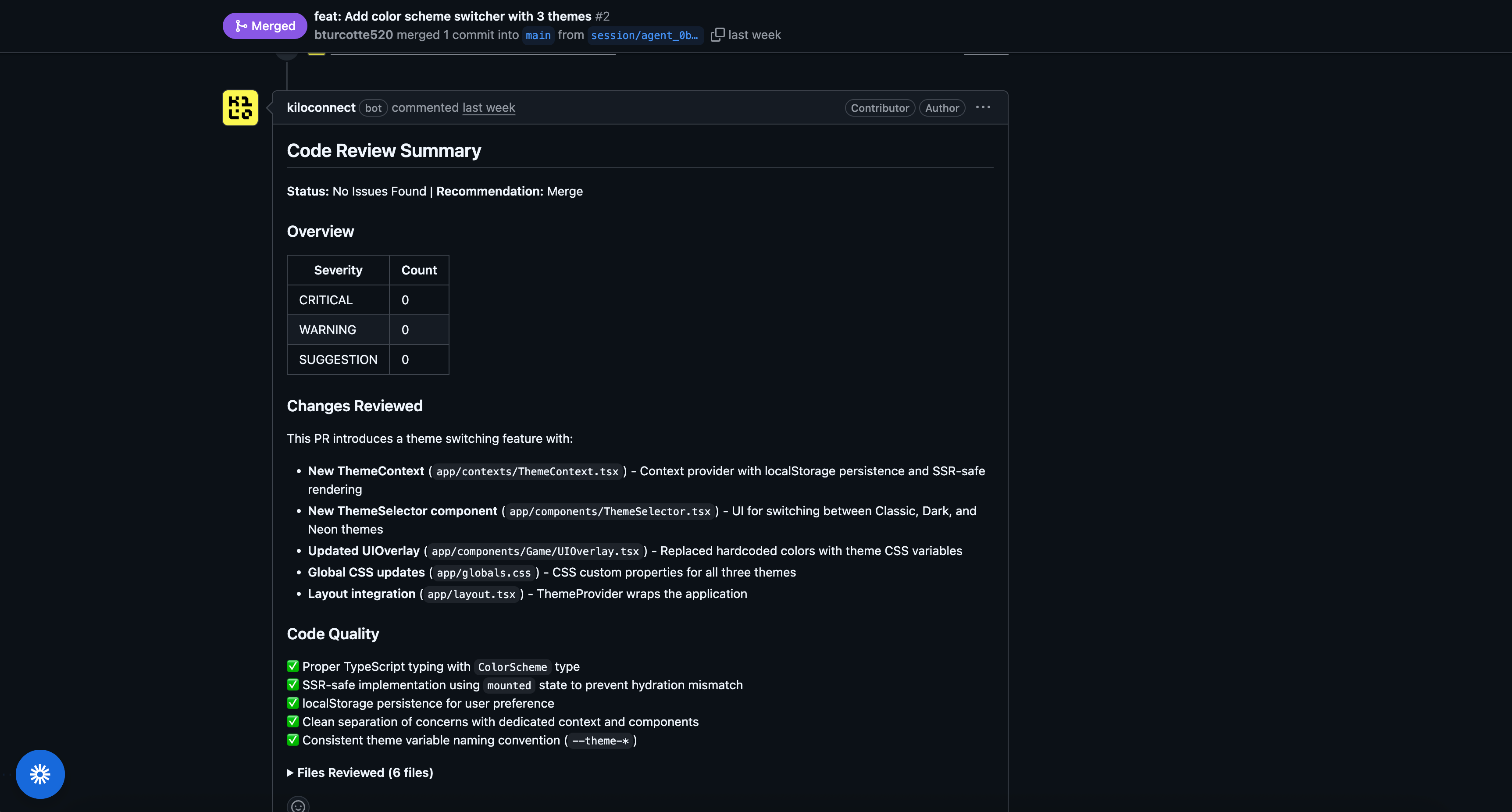Click the bot label next to kiloconnect
This screenshot has width=1512, height=812.
[x=373, y=108]
